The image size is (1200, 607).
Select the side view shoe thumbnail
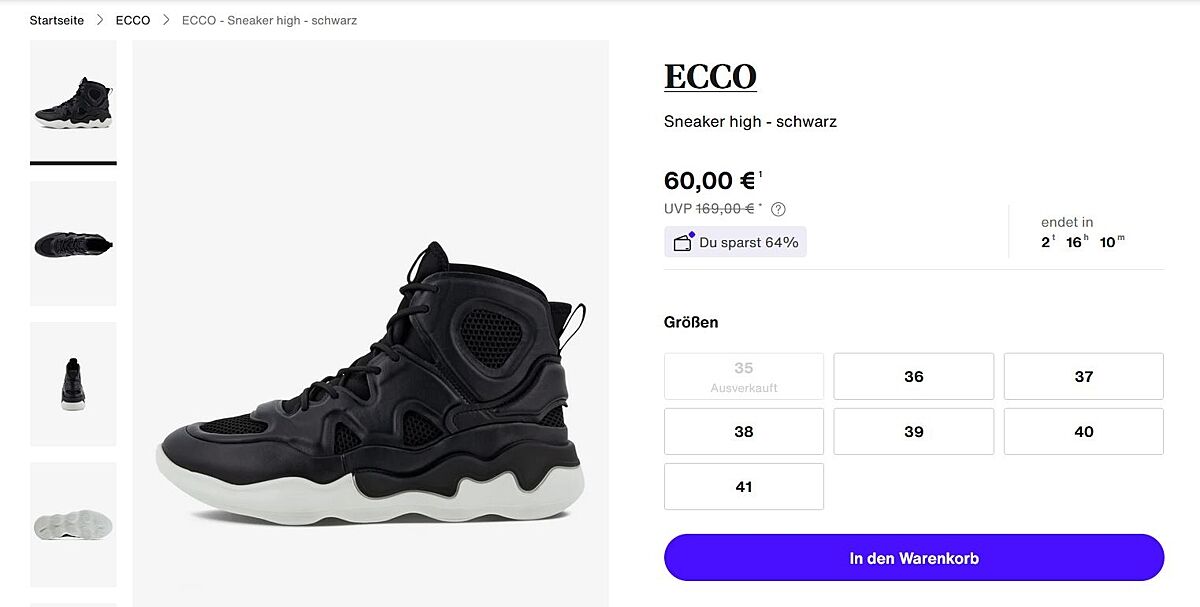coord(73,103)
